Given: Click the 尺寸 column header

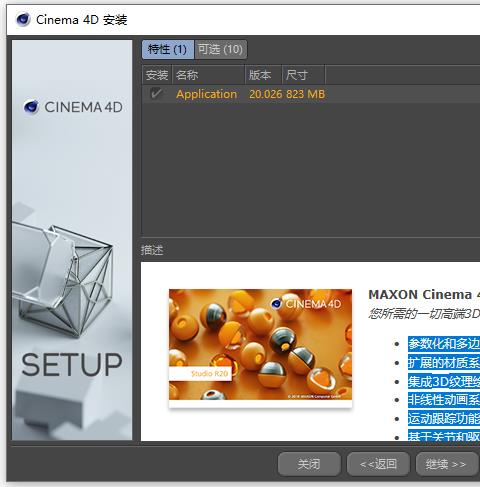Looking at the screenshot, I should pos(303,75).
